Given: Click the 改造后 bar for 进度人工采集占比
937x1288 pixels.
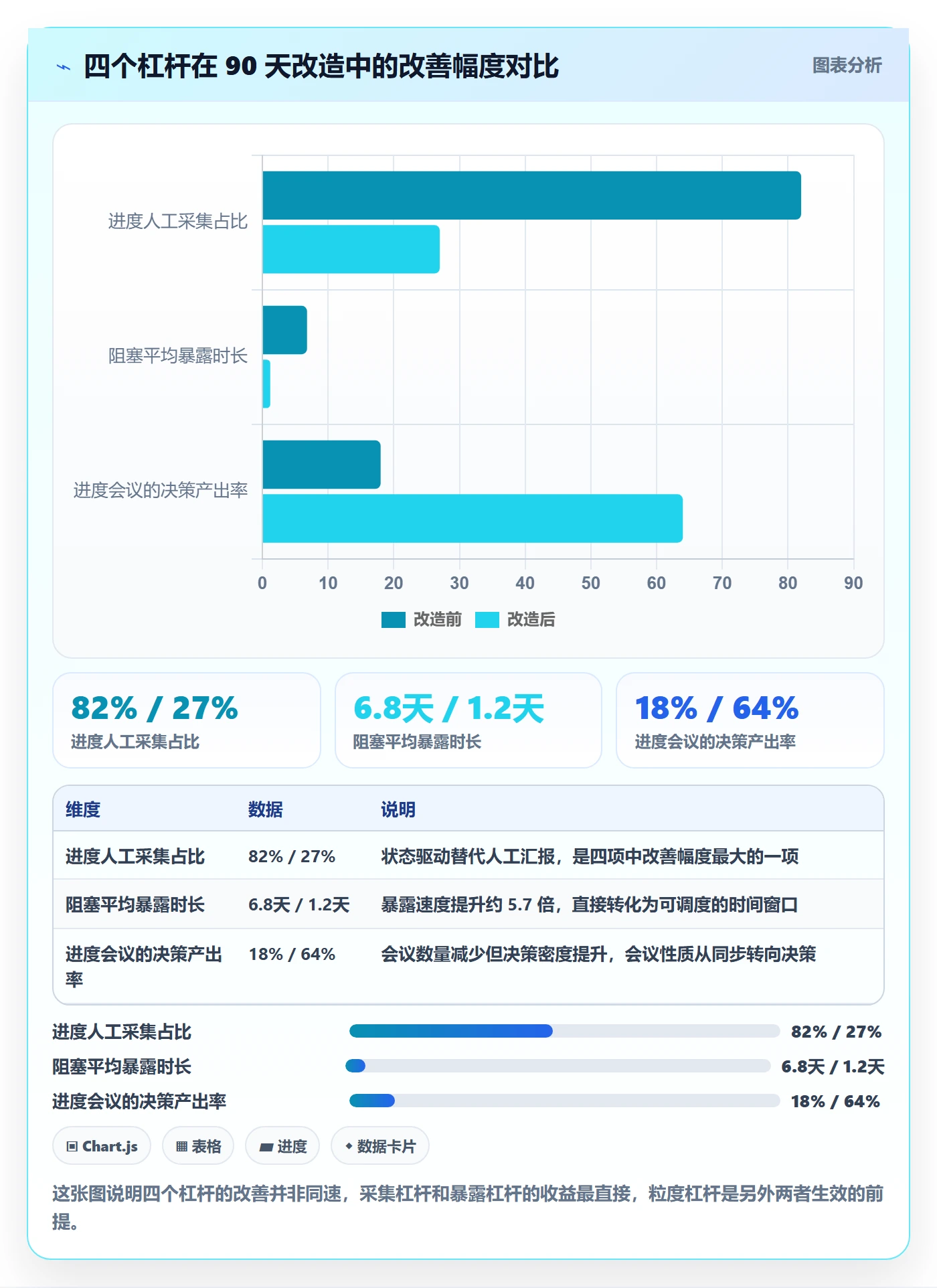Looking at the screenshot, I should tap(351, 249).
